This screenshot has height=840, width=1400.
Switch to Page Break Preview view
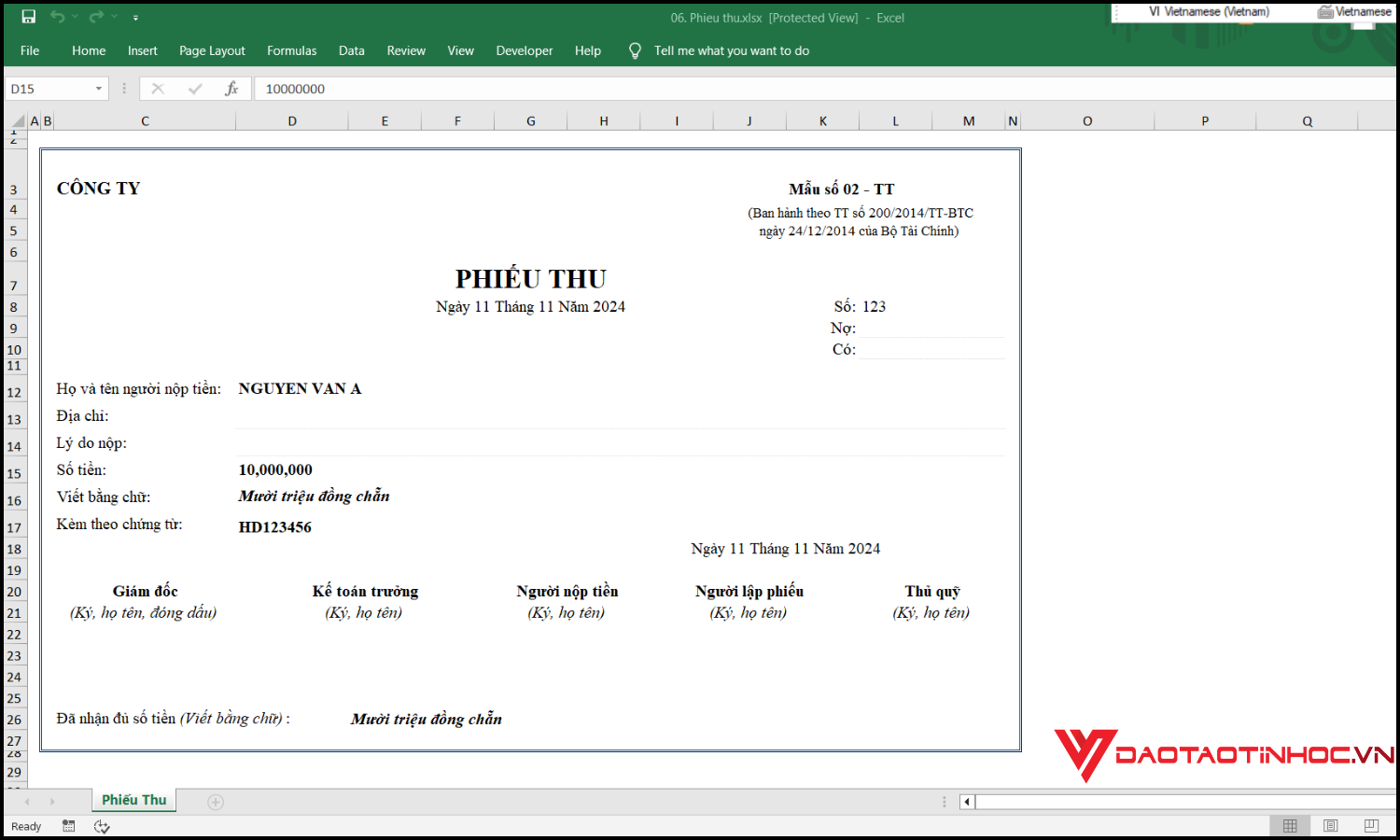(x=1371, y=826)
